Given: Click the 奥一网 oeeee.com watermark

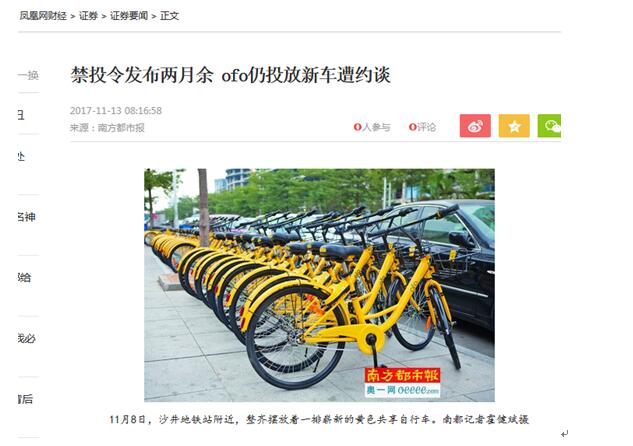Looking at the screenshot, I should 402,390.
